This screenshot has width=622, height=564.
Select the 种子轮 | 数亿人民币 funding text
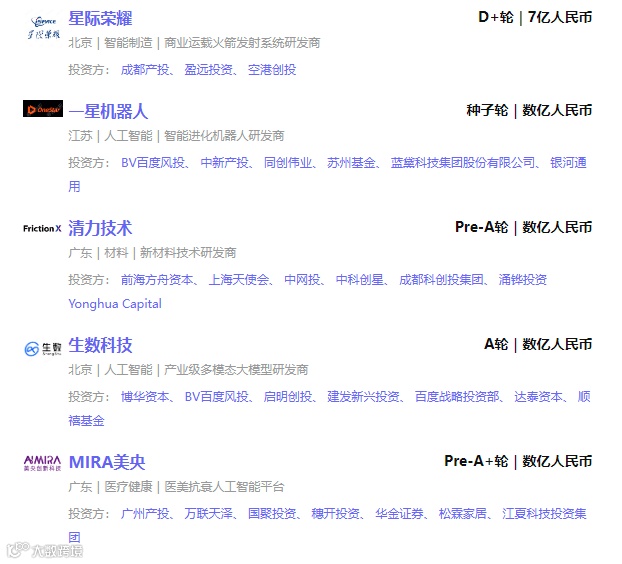529,111
